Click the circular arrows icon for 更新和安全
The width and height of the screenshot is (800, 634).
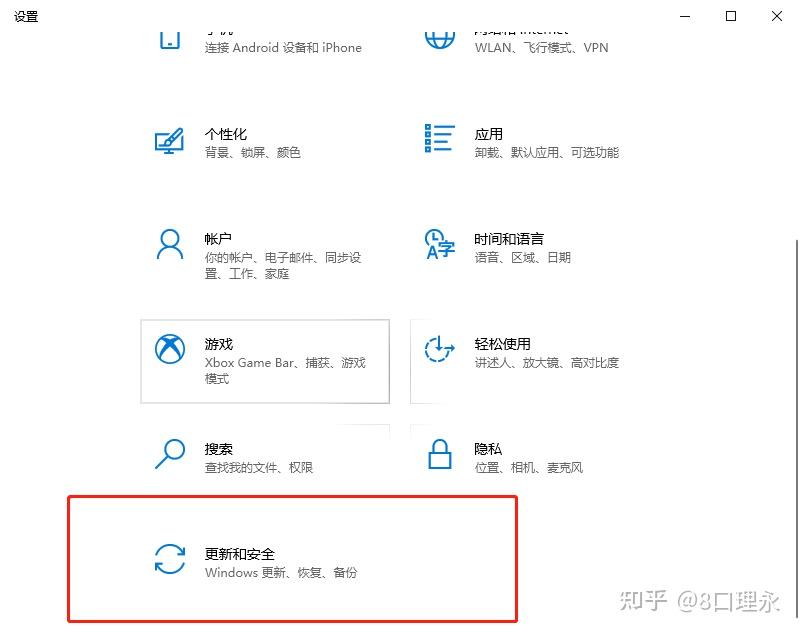tap(170, 559)
